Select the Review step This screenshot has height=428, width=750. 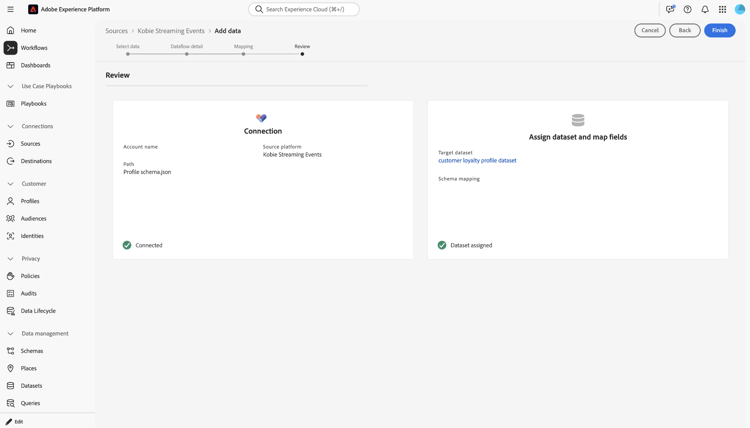[x=302, y=50]
